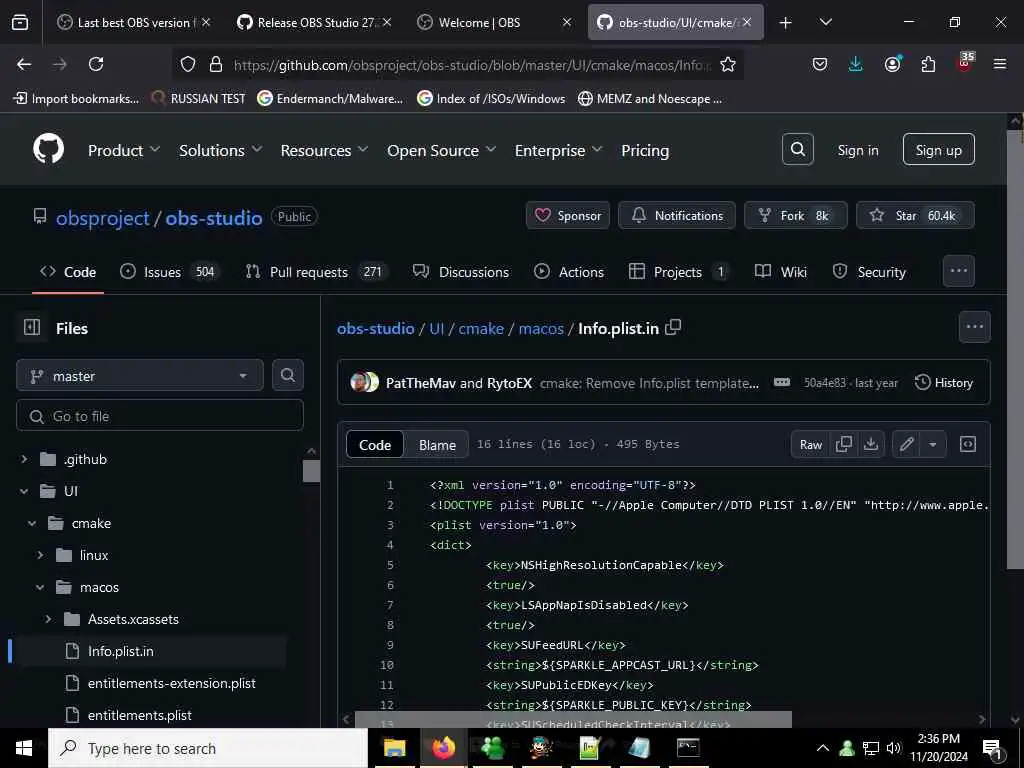Screen dimensions: 1024x768
Task: Open the Firefox account icon
Action: pos(892,64)
